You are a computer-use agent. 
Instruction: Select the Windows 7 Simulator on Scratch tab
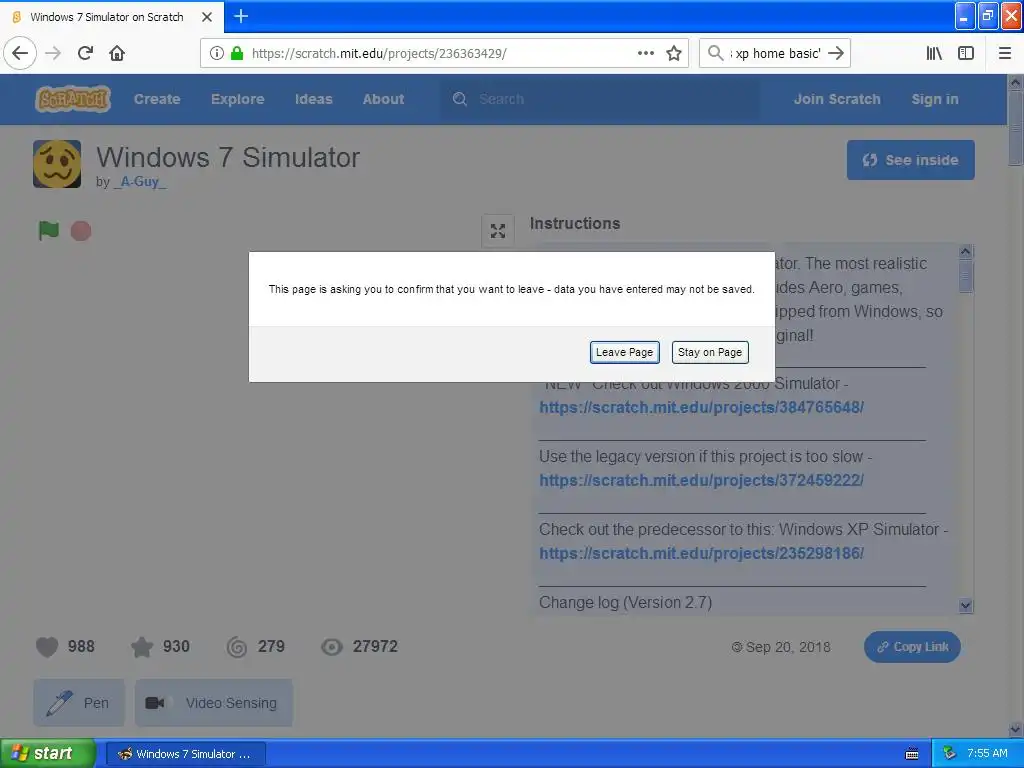111,17
